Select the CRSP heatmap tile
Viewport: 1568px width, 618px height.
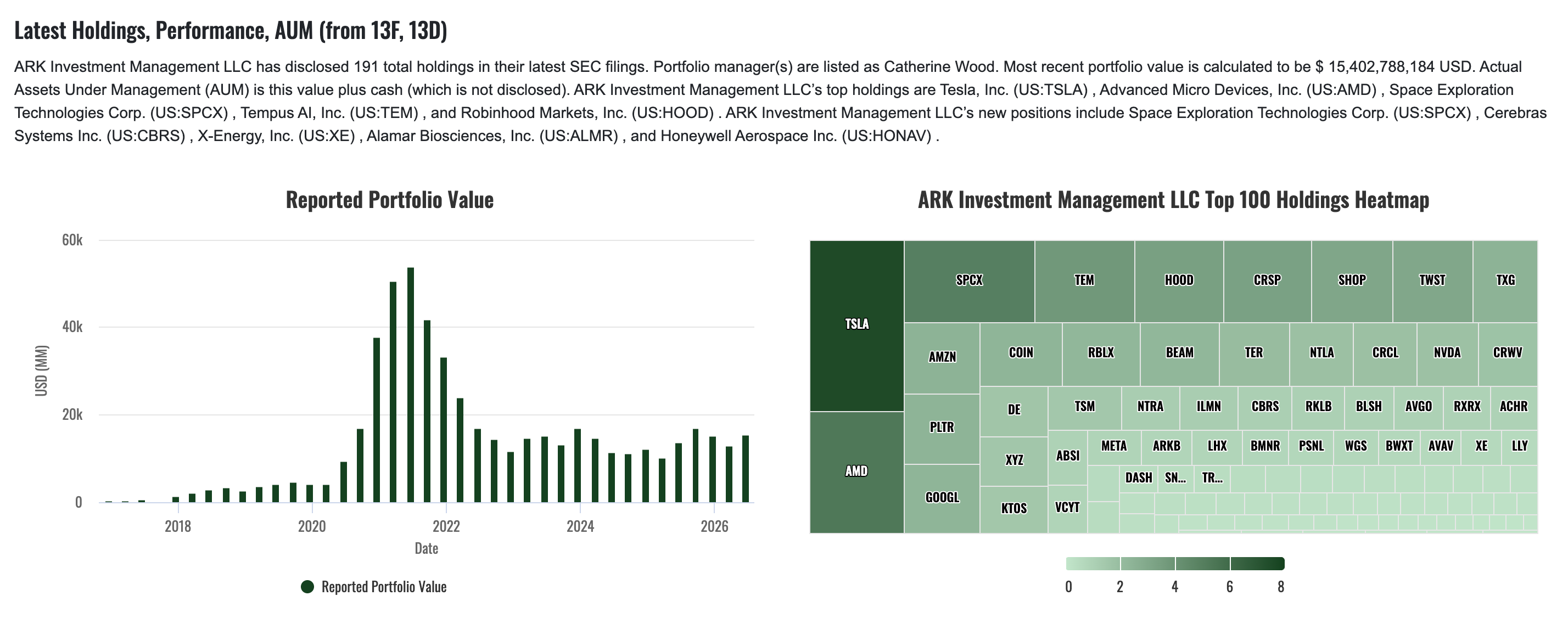(1267, 281)
